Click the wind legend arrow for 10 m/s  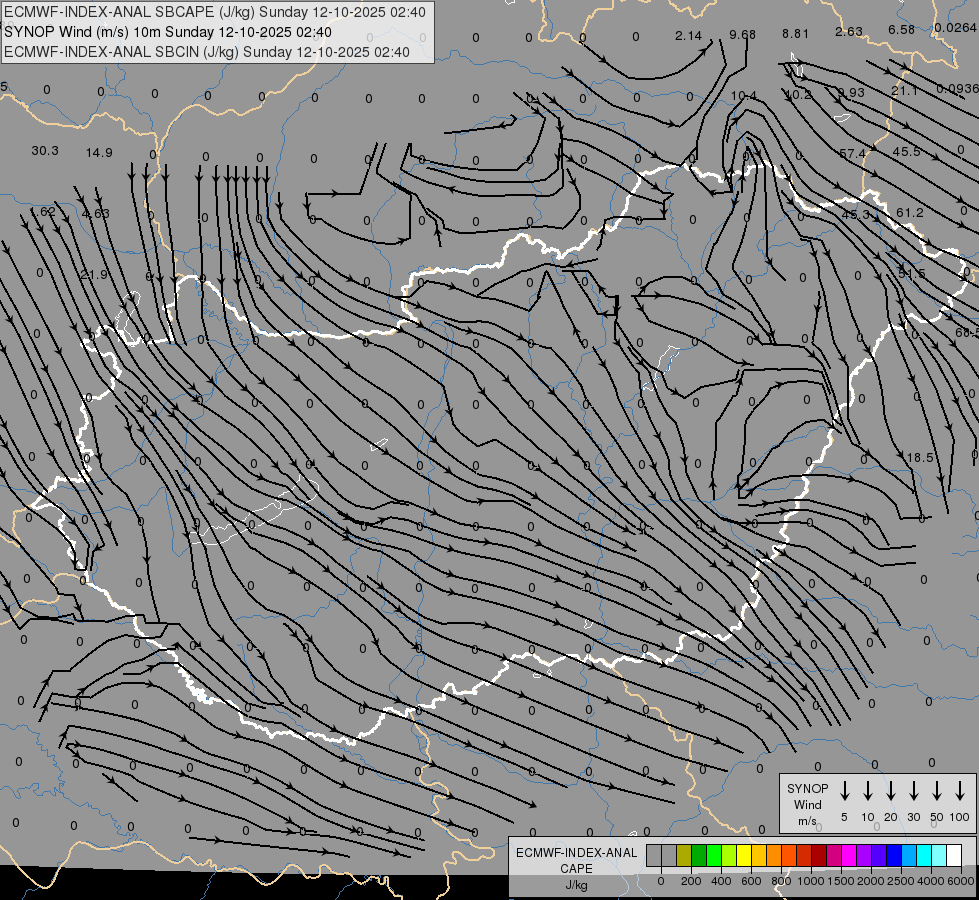[867, 791]
